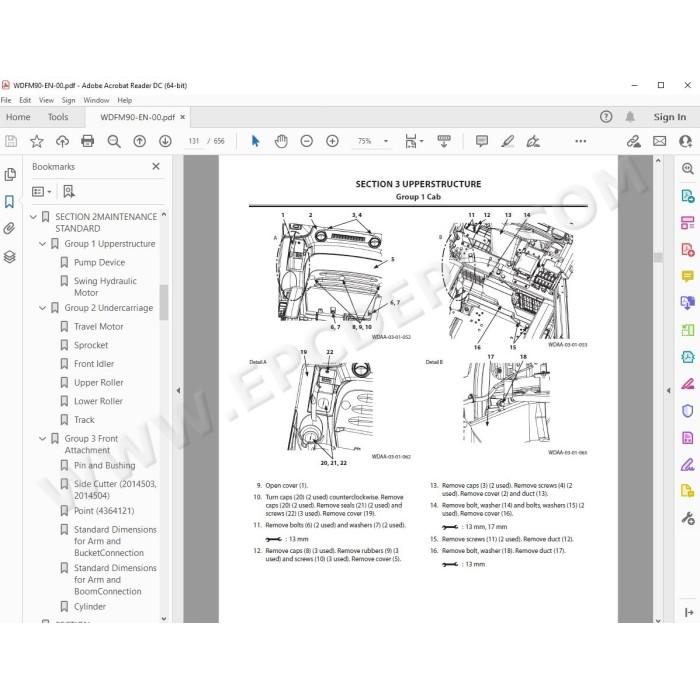This screenshot has height=700, width=700.
Task: Click the document vertical scrollbar thumb
Action: click(x=658, y=258)
